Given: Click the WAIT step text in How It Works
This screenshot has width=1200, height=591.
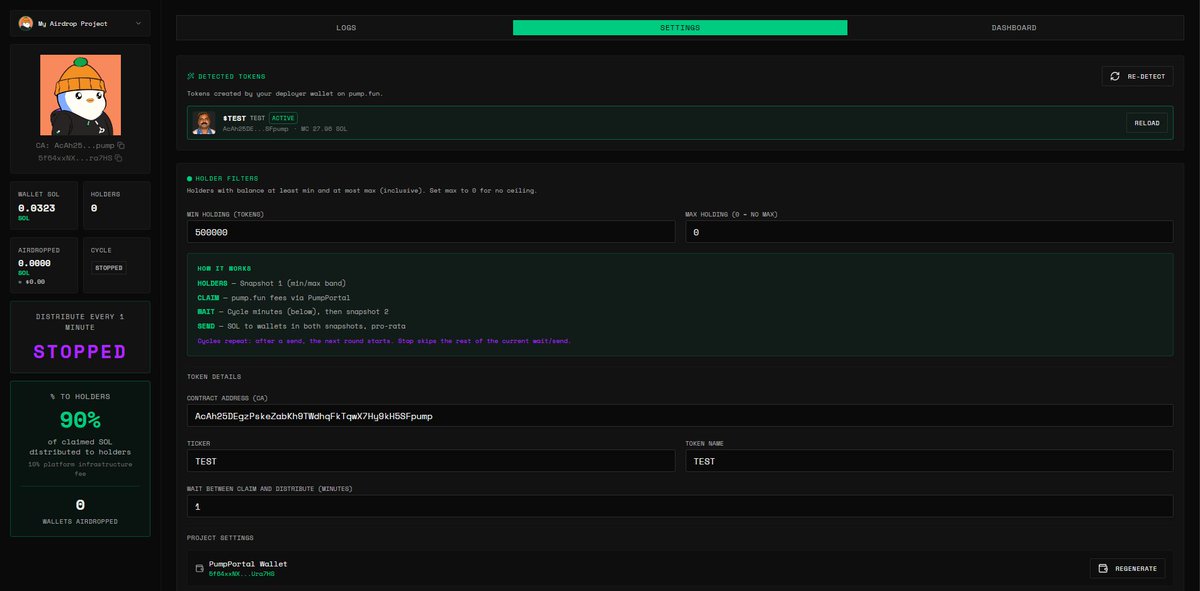Looking at the screenshot, I should coord(207,312).
